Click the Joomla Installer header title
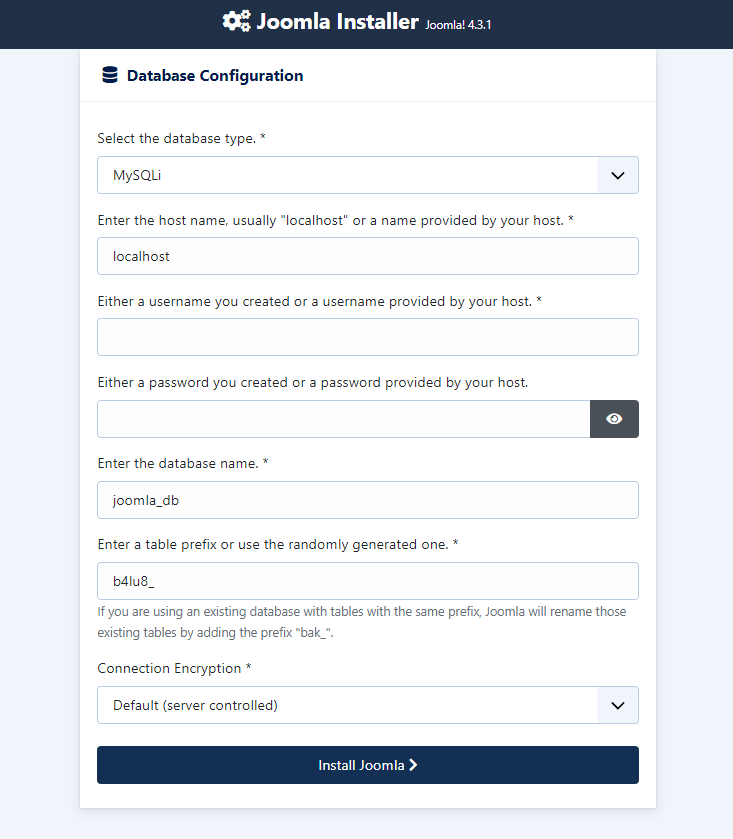This screenshot has height=839, width=733. tap(337, 21)
